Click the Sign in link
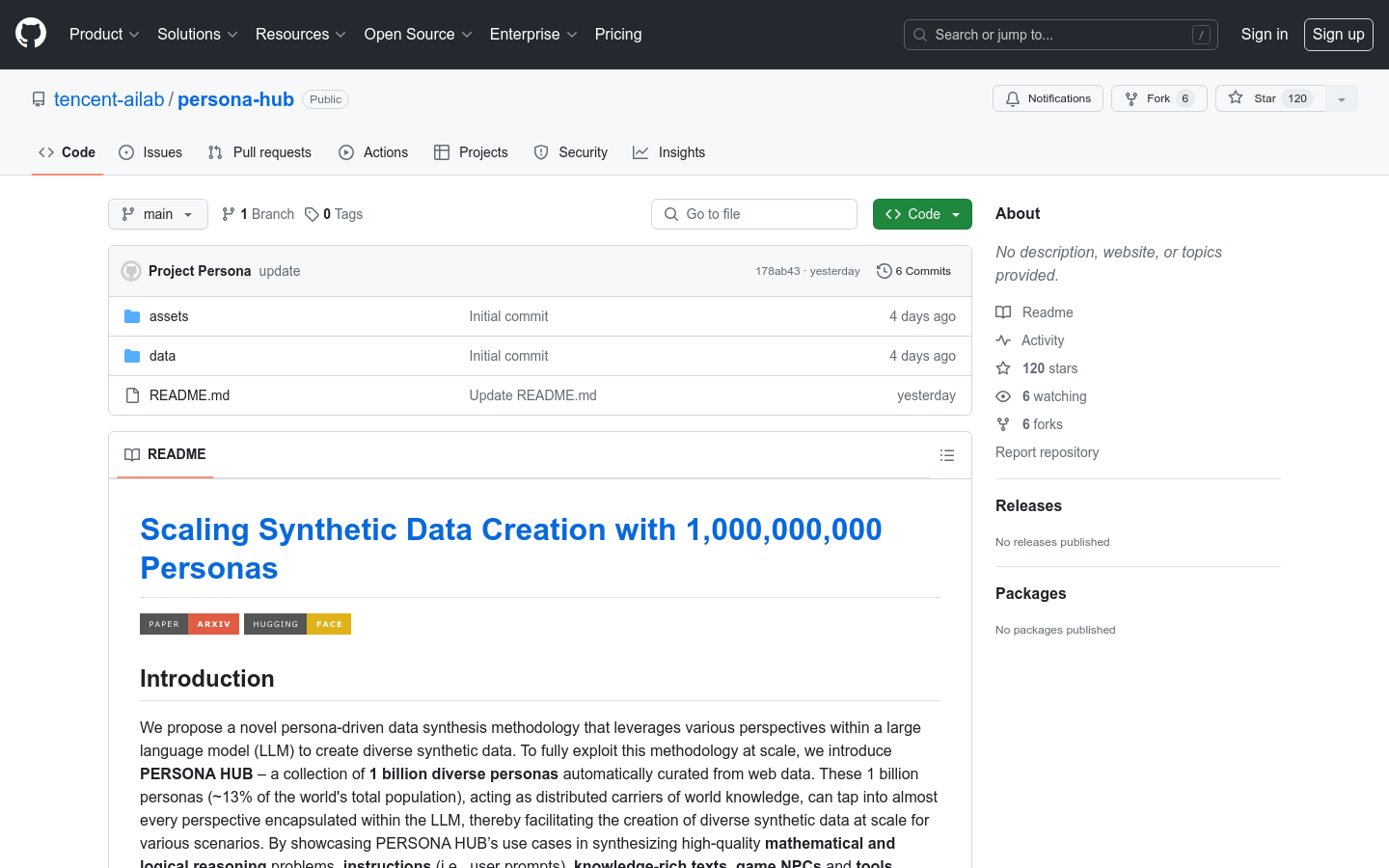1389x868 pixels. pyautogui.click(x=1265, y=35)
